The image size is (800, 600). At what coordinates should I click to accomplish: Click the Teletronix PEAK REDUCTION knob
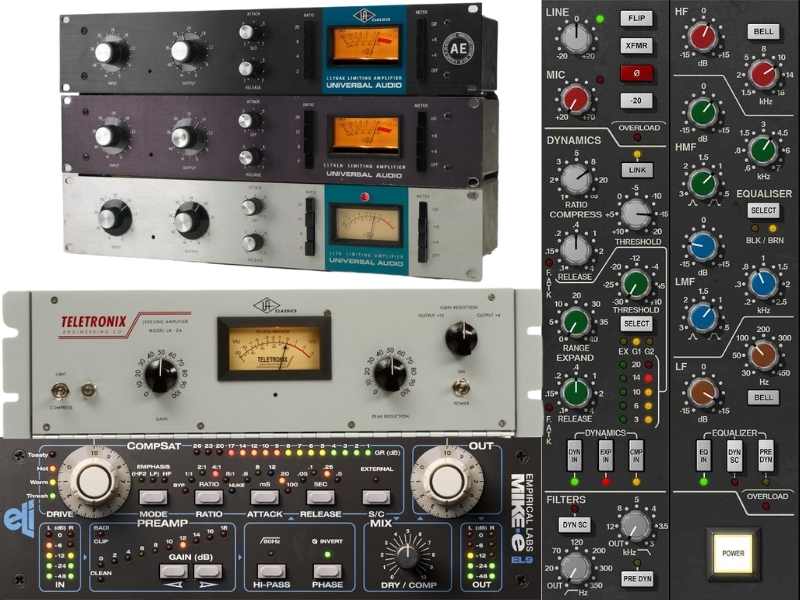click(x=390, y=374)
